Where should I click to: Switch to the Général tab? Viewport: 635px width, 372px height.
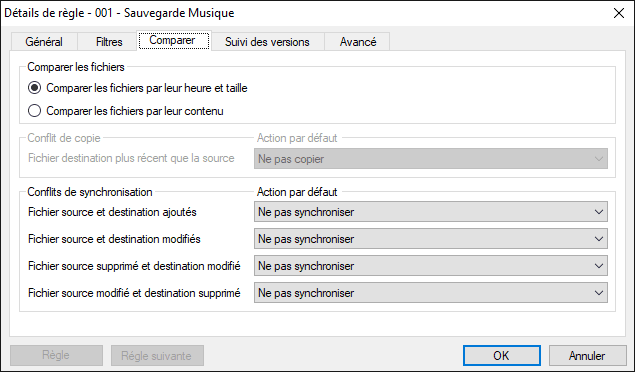point(44,42)
